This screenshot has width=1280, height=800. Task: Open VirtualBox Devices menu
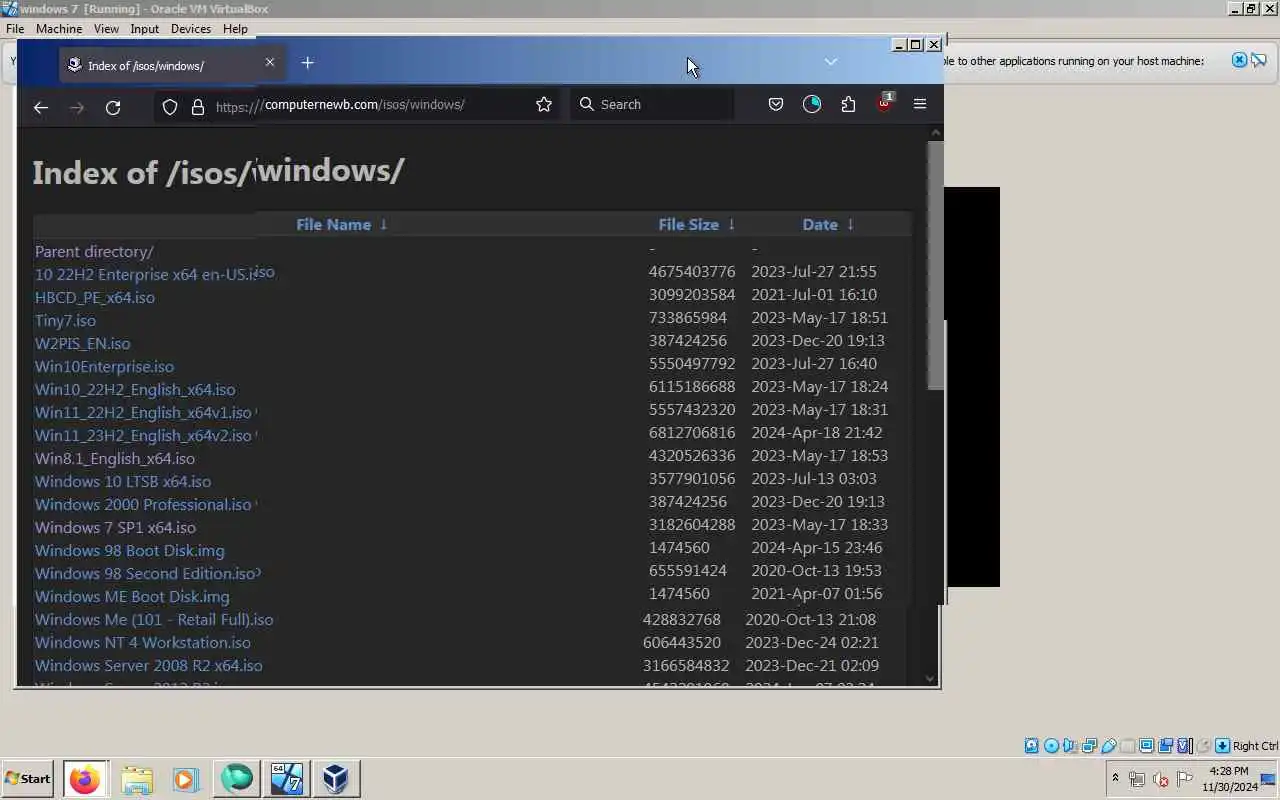click(x=190, y=29)
